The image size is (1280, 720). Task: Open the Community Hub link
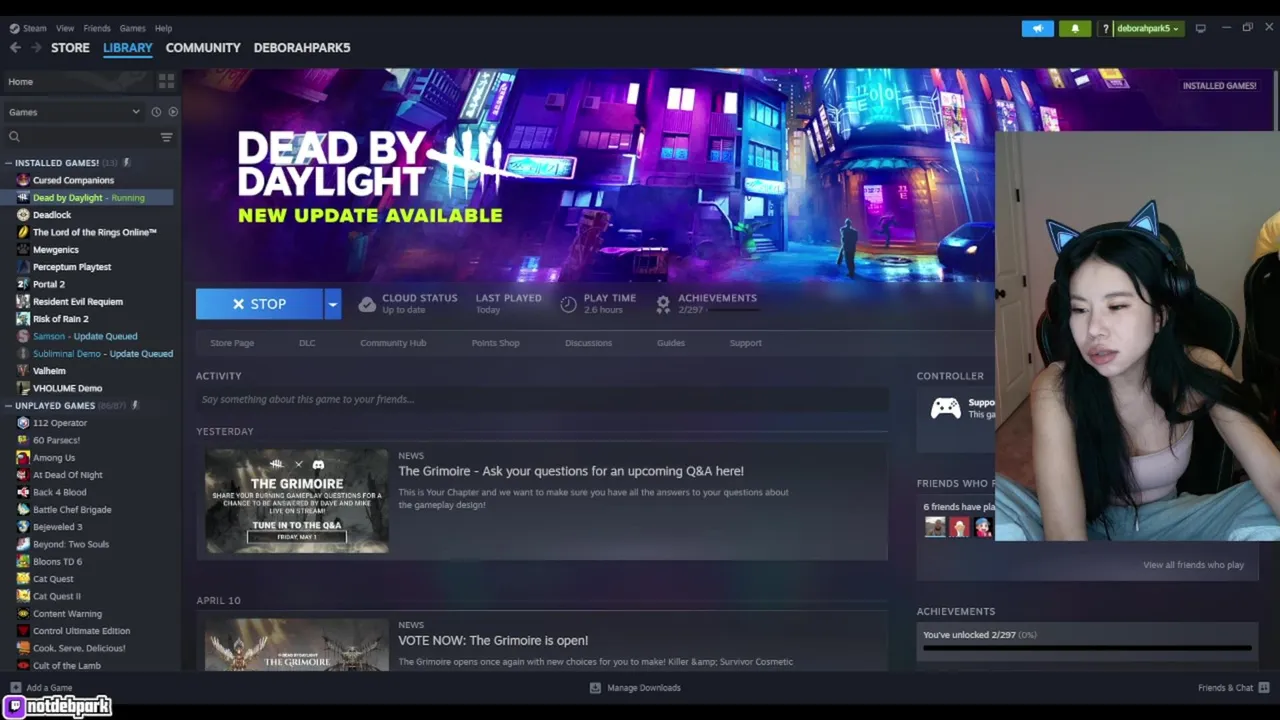(393, 343)
